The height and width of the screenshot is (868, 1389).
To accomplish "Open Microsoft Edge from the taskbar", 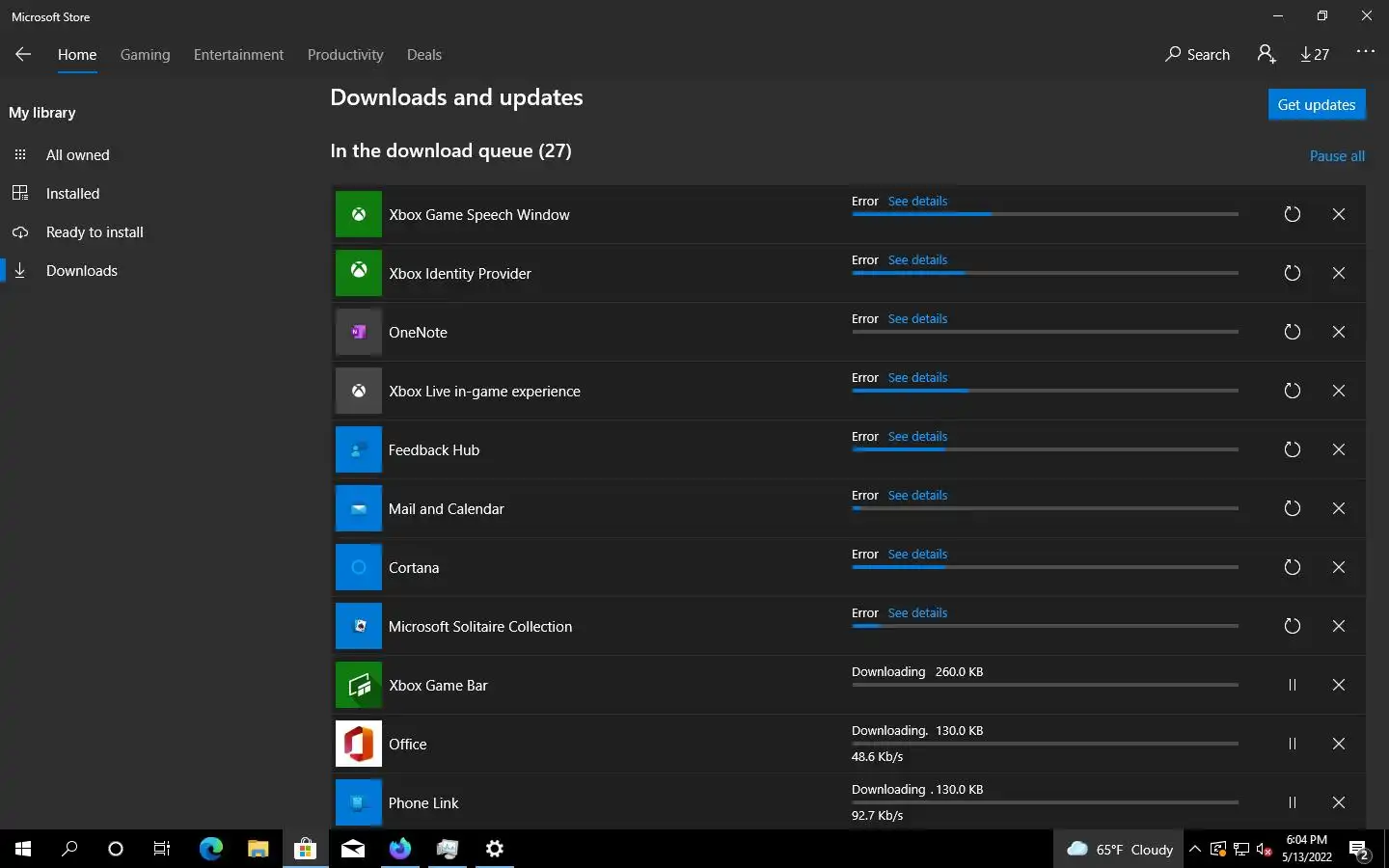I will pyautogui.click(x=210, y=849).
